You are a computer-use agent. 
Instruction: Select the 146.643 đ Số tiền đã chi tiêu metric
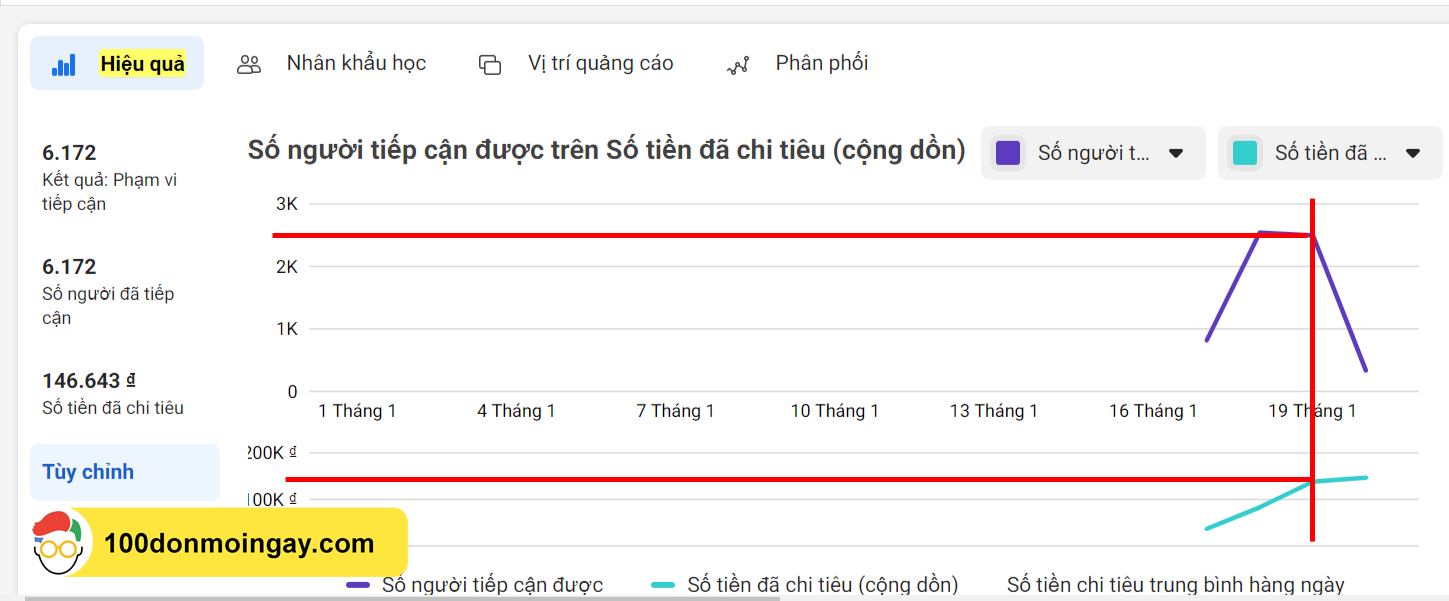tap(113, 394)
